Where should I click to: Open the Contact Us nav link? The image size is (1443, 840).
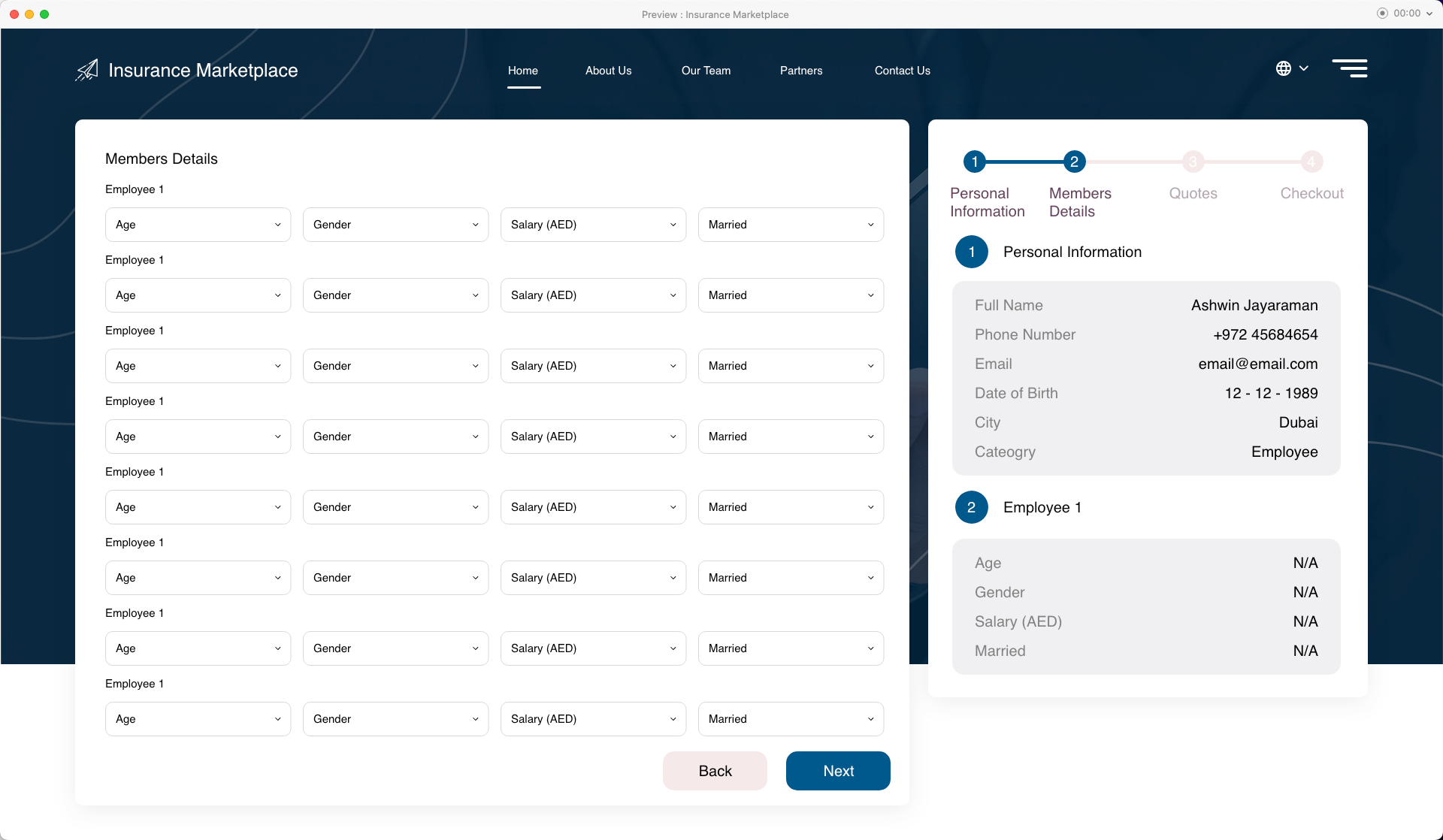click(x=902, y=71)
